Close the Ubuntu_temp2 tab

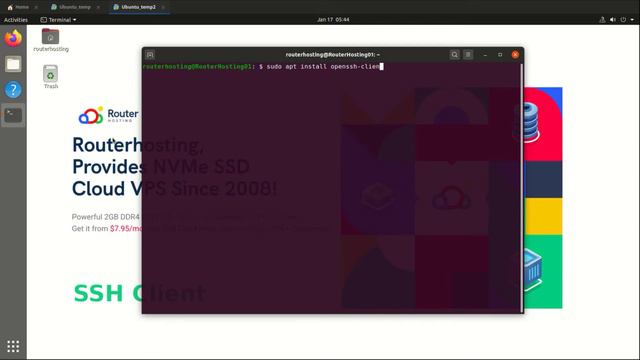[x=163, y=7]
